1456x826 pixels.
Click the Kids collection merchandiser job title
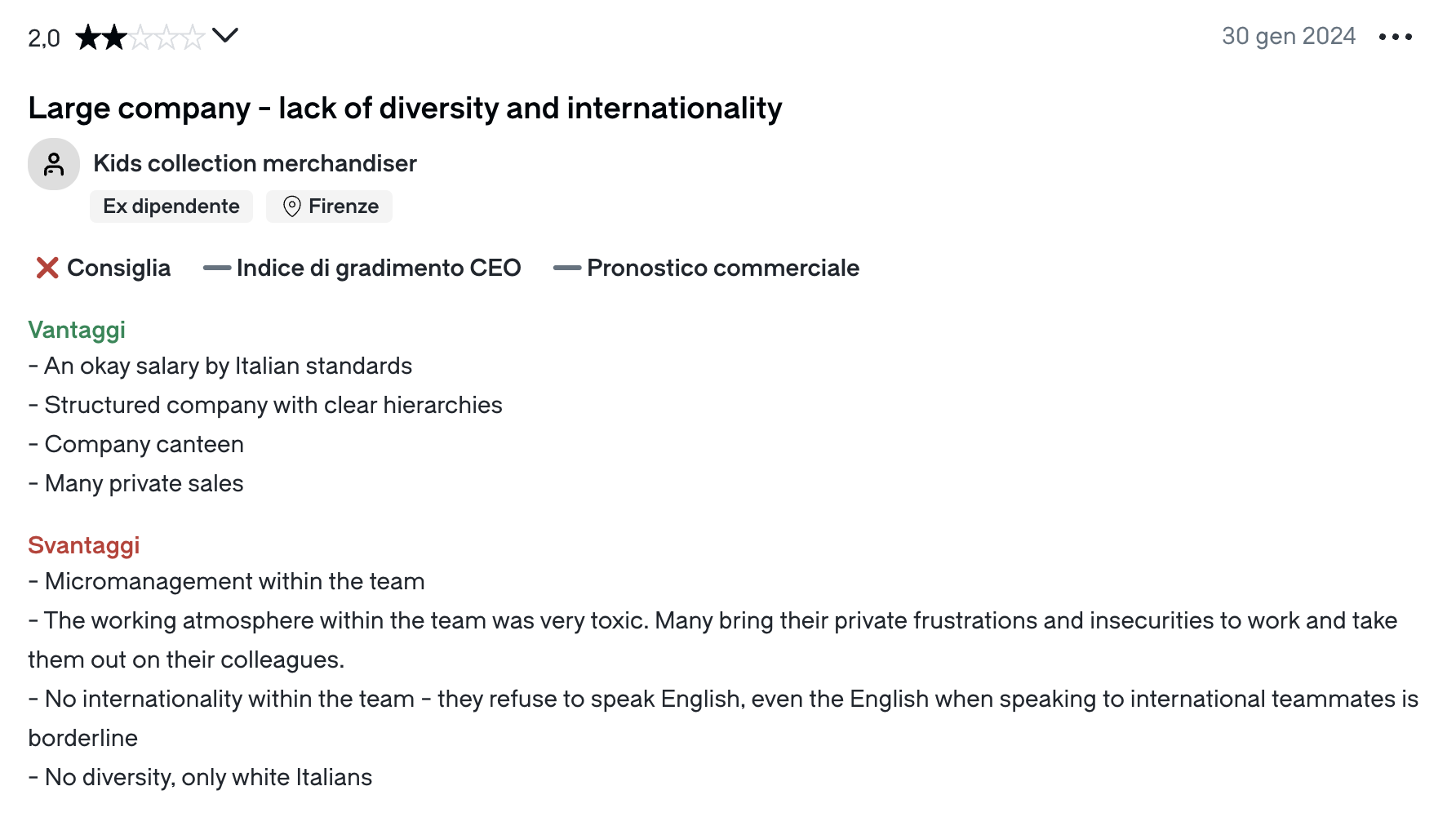(x=255, y=163)
